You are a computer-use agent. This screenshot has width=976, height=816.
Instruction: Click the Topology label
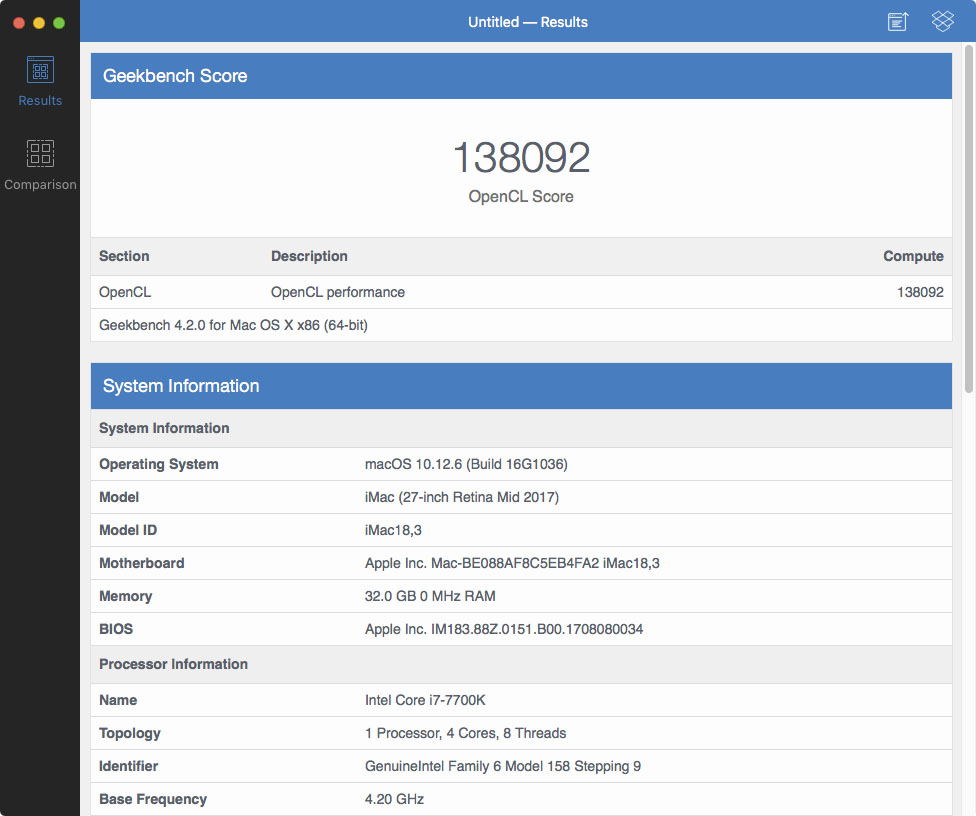[x=130, y=733]
